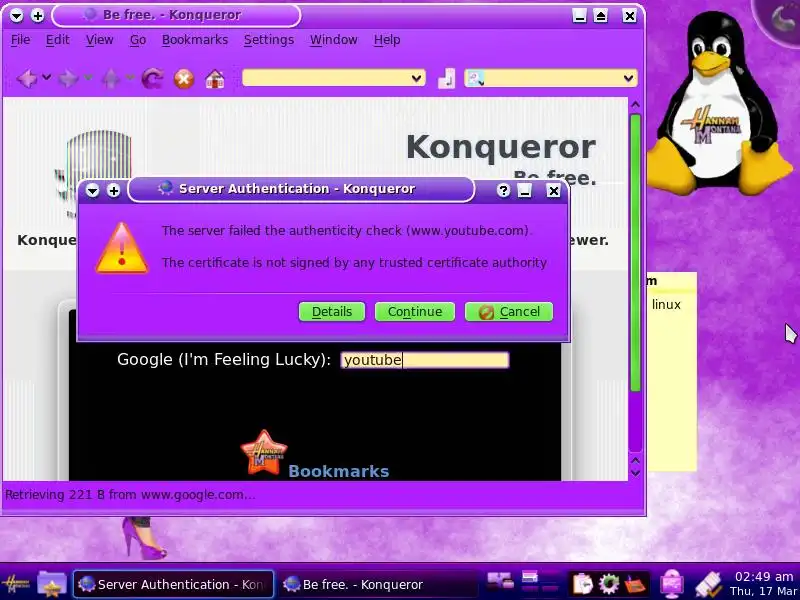
Task: Open the Up navigation dropdown arrow
Action: 130,78
